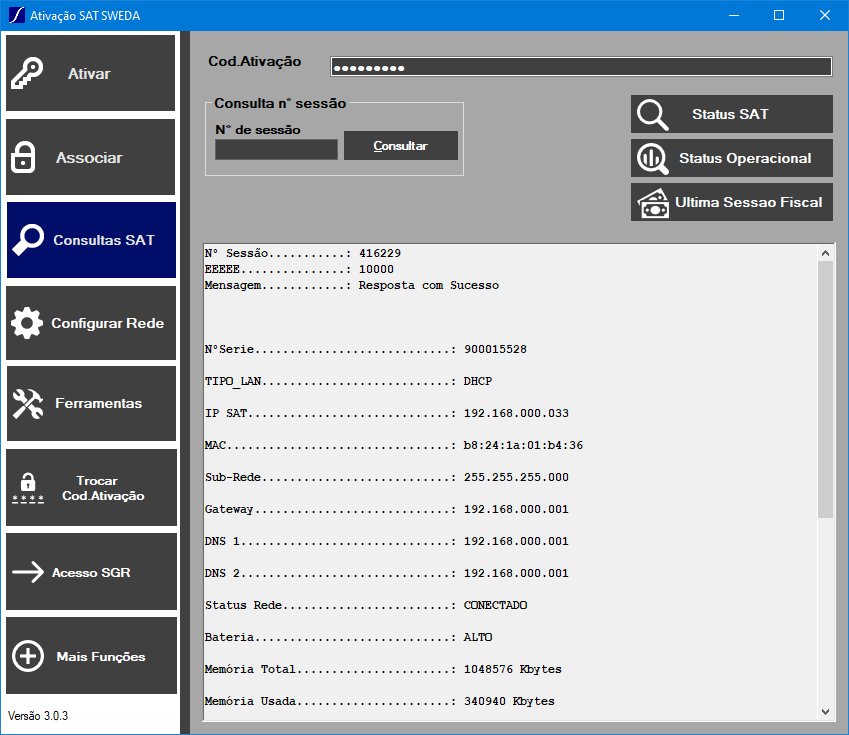The width and height of the screenshot is (849, 735).
Task: Click the window title 'Ativação SAT SWEDA'
Action: [85, 16]
